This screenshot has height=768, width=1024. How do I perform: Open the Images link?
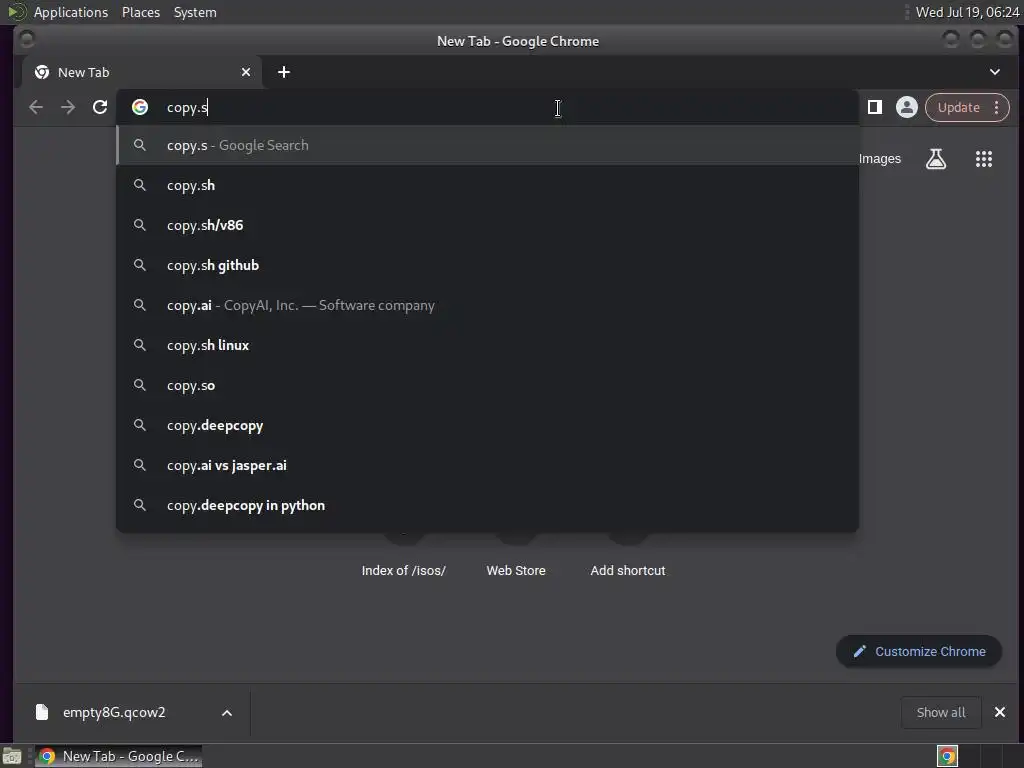[879, 159]
